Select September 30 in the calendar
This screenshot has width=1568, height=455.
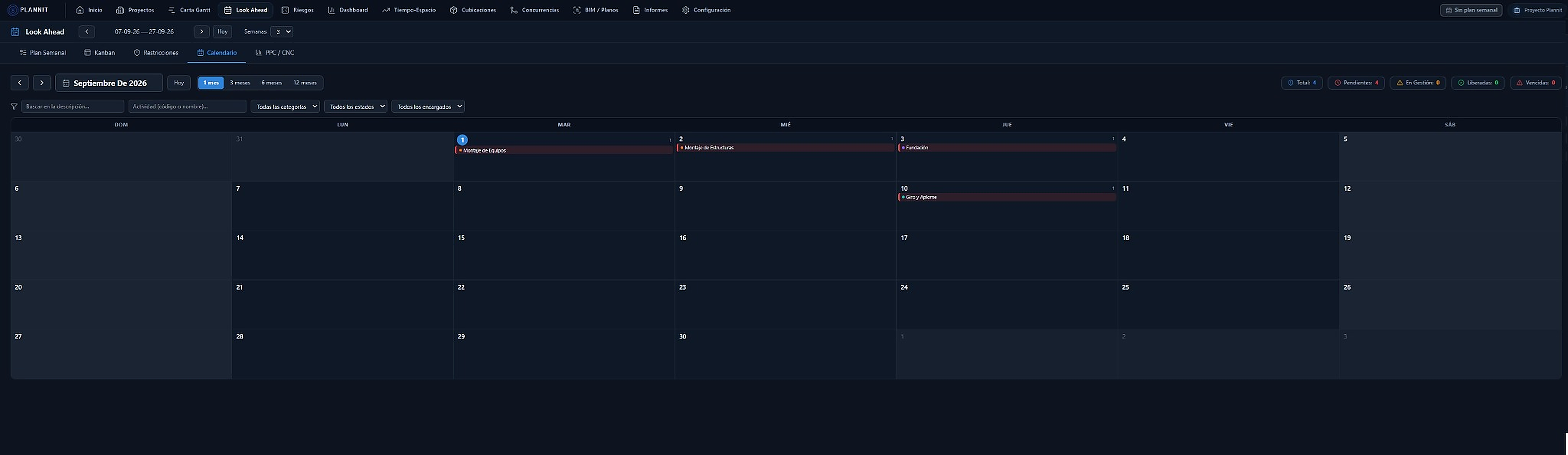[x=785, y=354]
